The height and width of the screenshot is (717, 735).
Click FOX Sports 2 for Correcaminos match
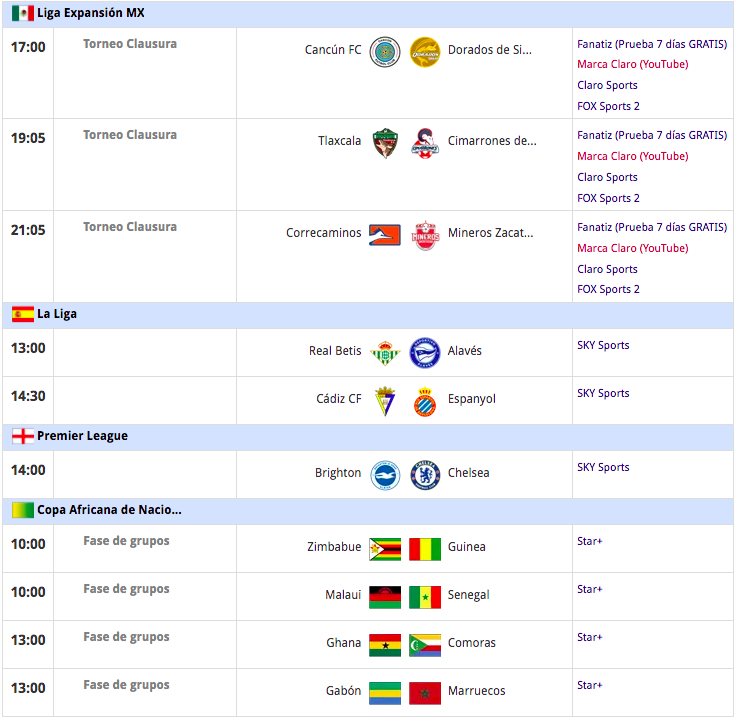[x=608, y=289]
